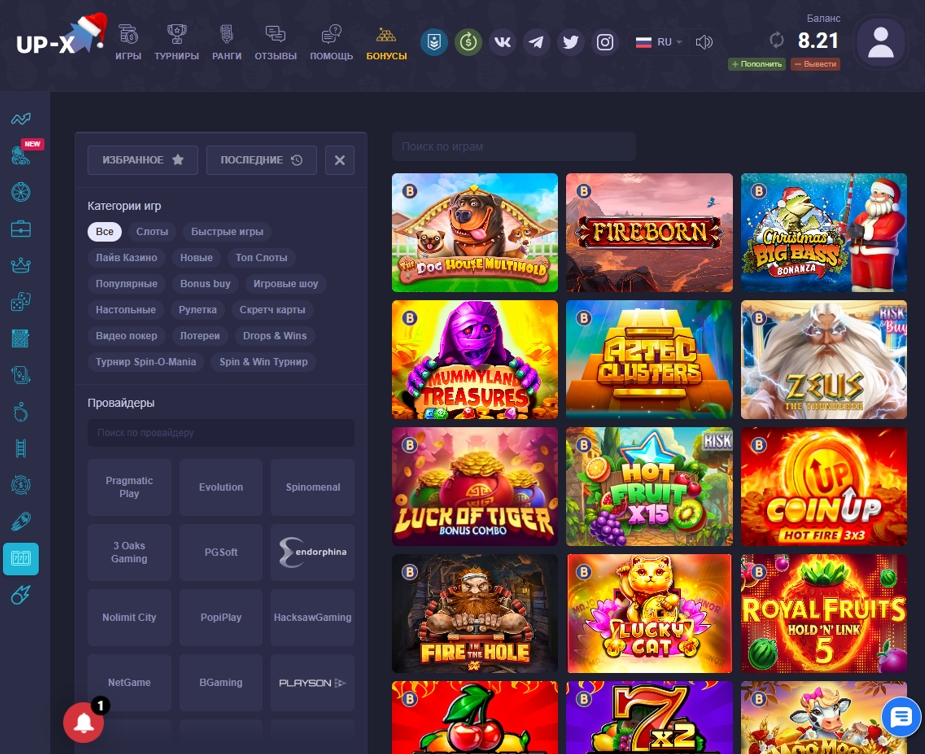Image resolution: width=925 pixels, height=754 pixels.
Task: Filter by PLAYSON provider
Action: pos(313,683)
